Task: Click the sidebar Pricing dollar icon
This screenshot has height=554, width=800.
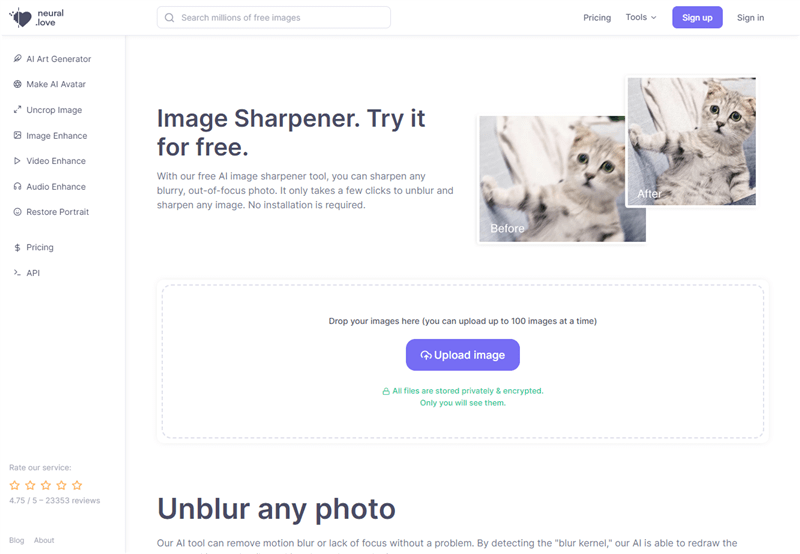Action: [x=17, y=247]
